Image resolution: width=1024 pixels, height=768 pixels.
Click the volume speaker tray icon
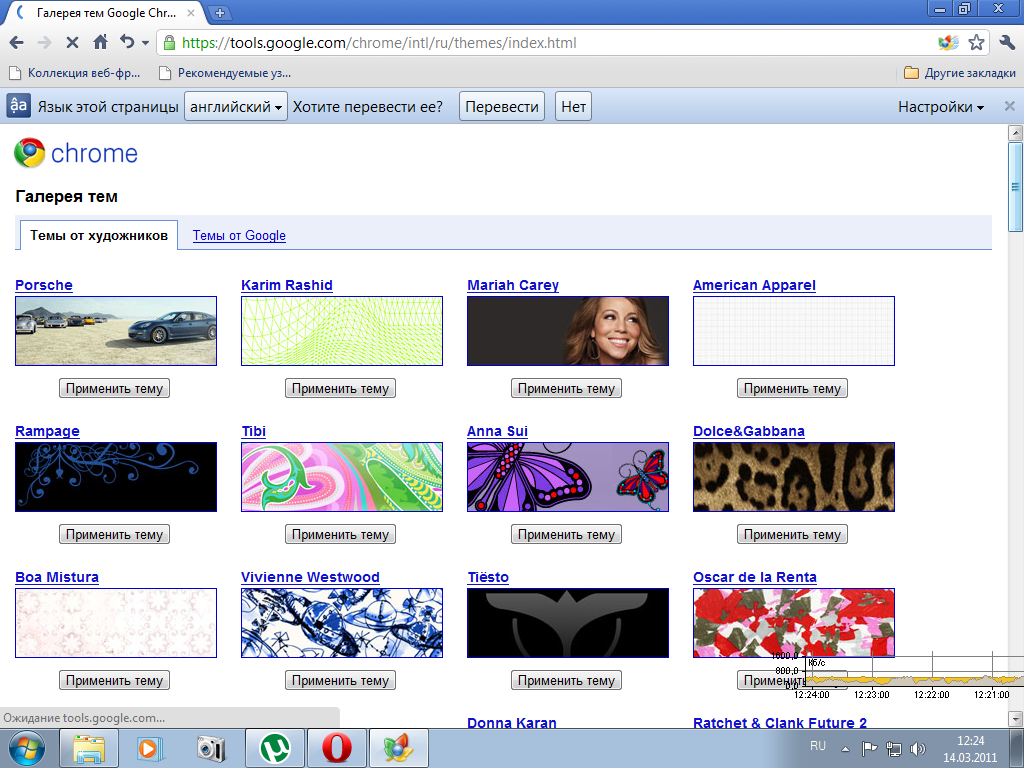pos(918,748)
